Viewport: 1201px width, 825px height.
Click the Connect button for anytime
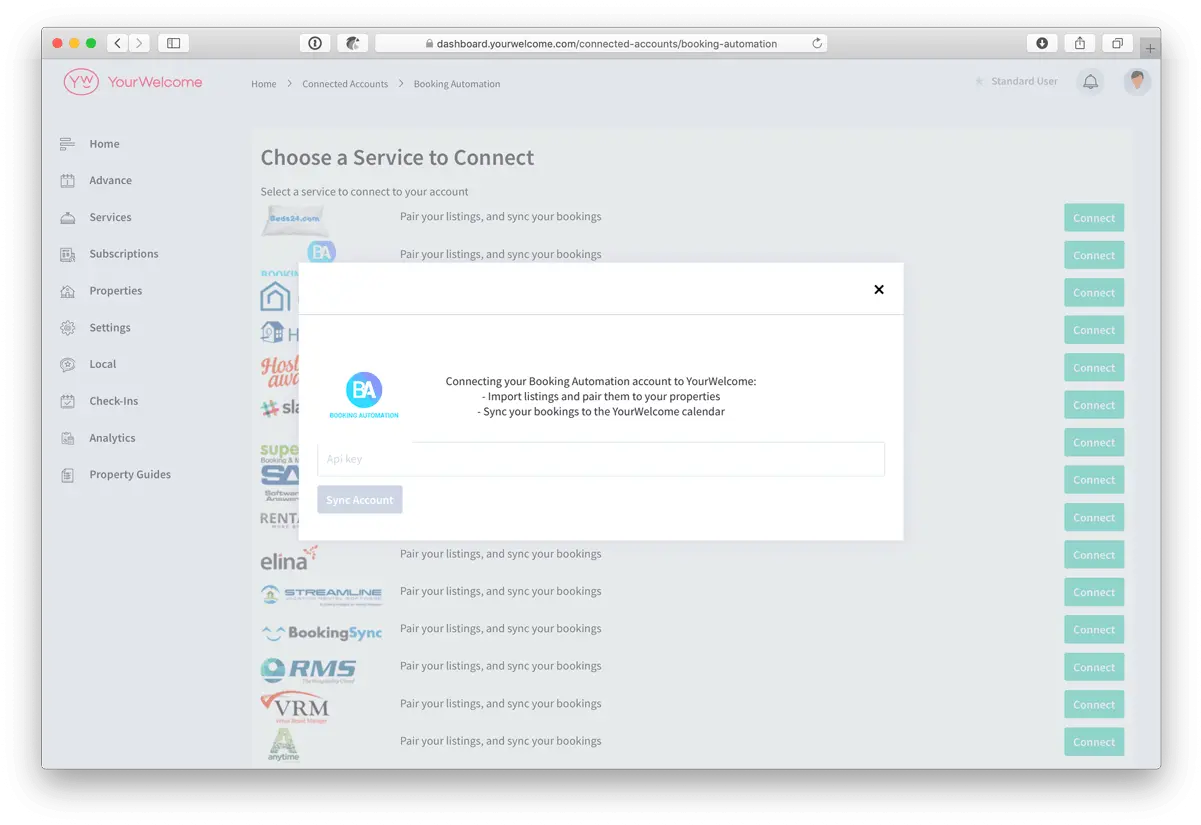(x=1094, y=742)
